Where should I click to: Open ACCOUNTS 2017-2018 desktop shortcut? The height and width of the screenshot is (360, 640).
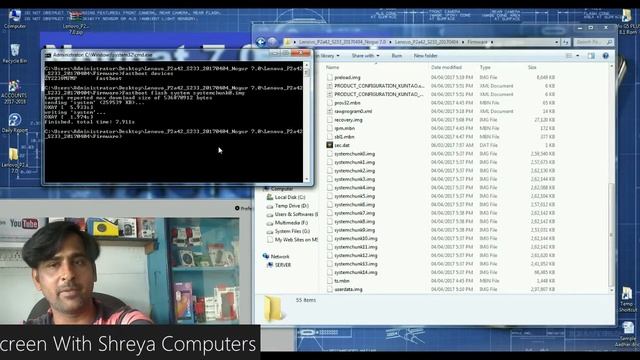point(15,91)
